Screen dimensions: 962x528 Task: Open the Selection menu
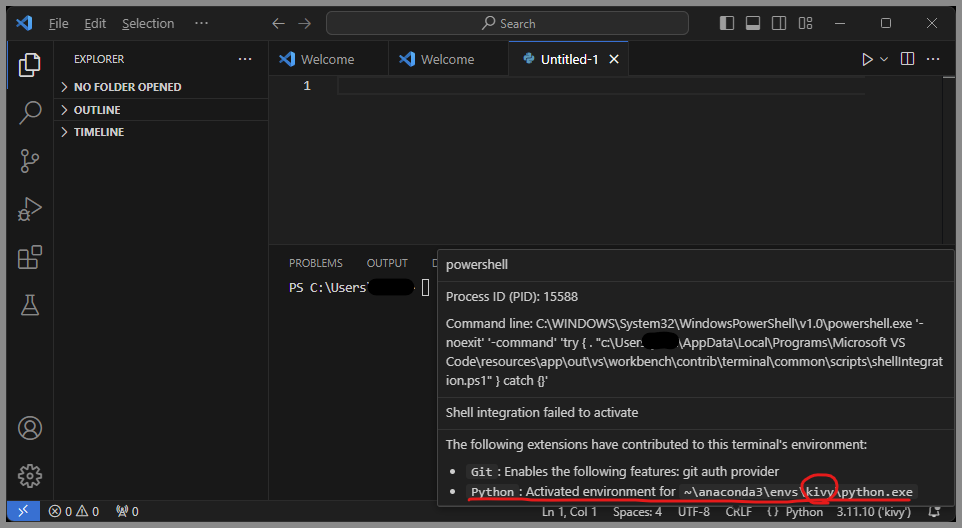pos(148,23)
